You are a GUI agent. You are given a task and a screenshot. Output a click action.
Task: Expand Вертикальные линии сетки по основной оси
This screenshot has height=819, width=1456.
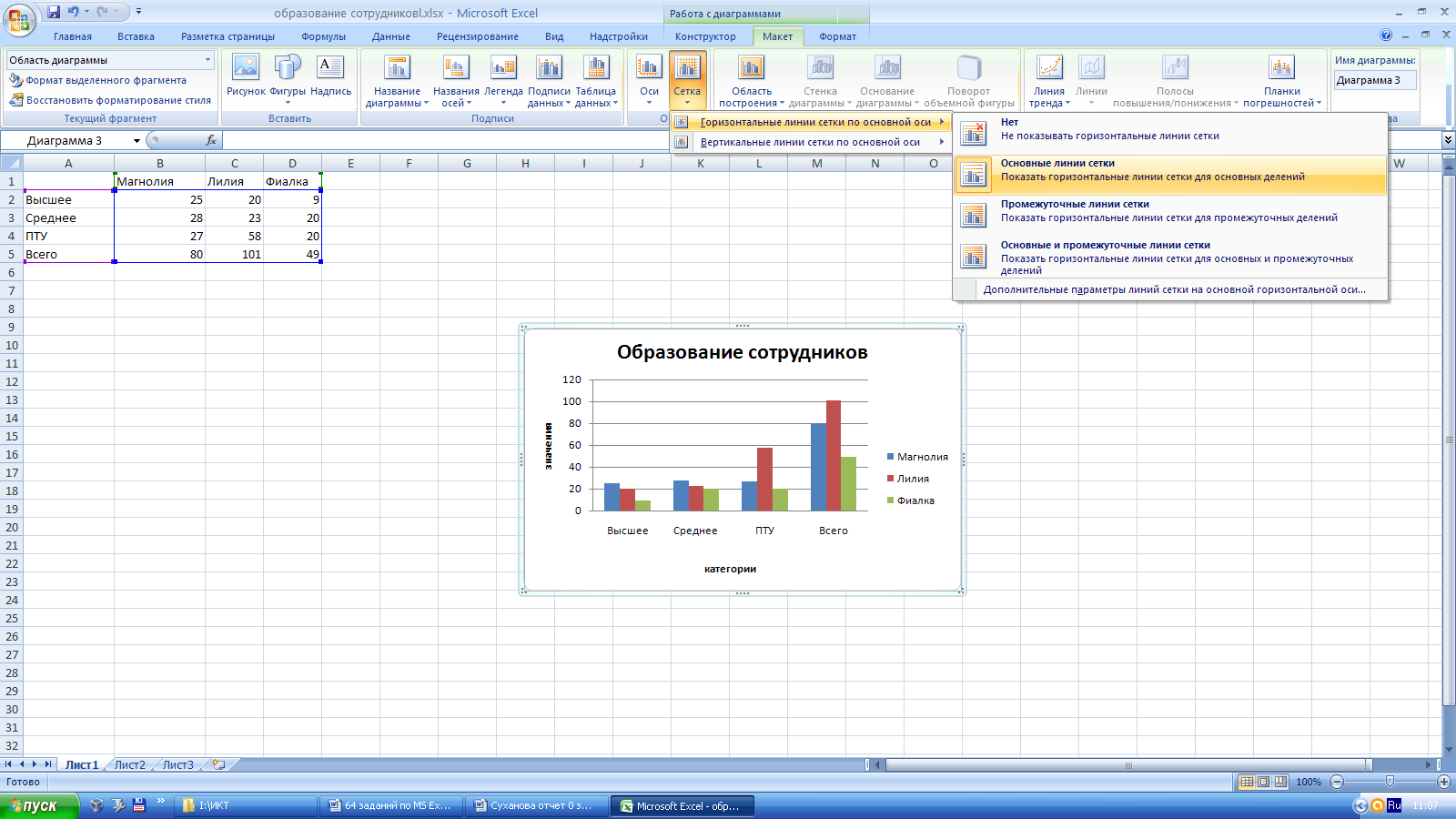pos(810,142)
